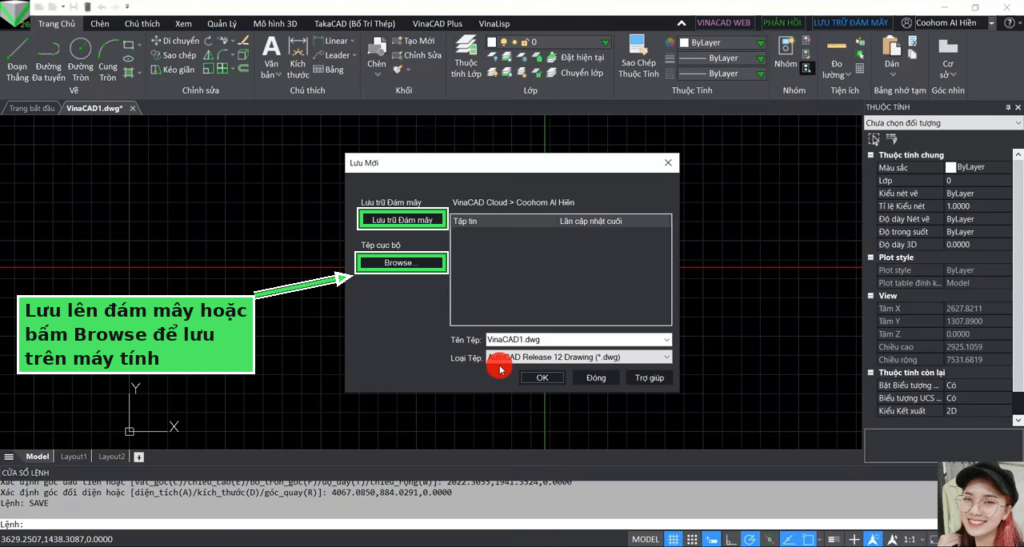Open Thuộc tính Lớp layer properties
This screenshot has height=547, width=1024.
[466, 57]
